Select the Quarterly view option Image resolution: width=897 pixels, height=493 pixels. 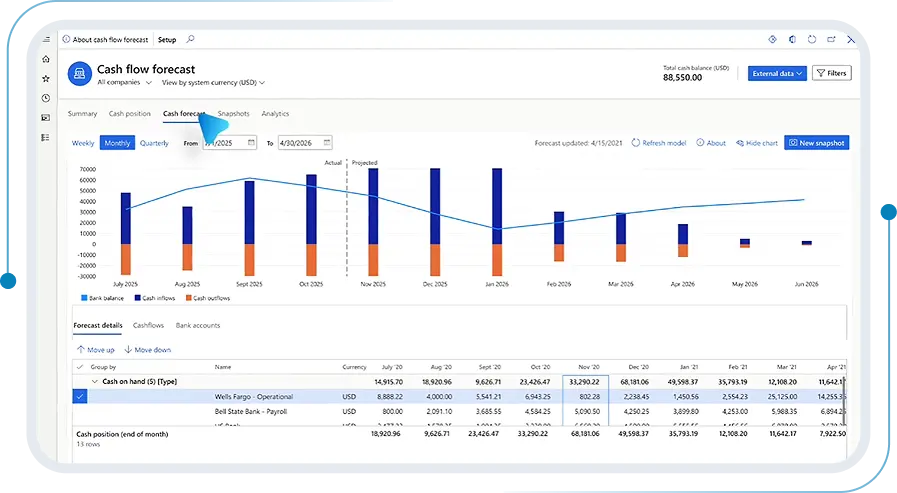pyautogui.click(x=154, y=143)
